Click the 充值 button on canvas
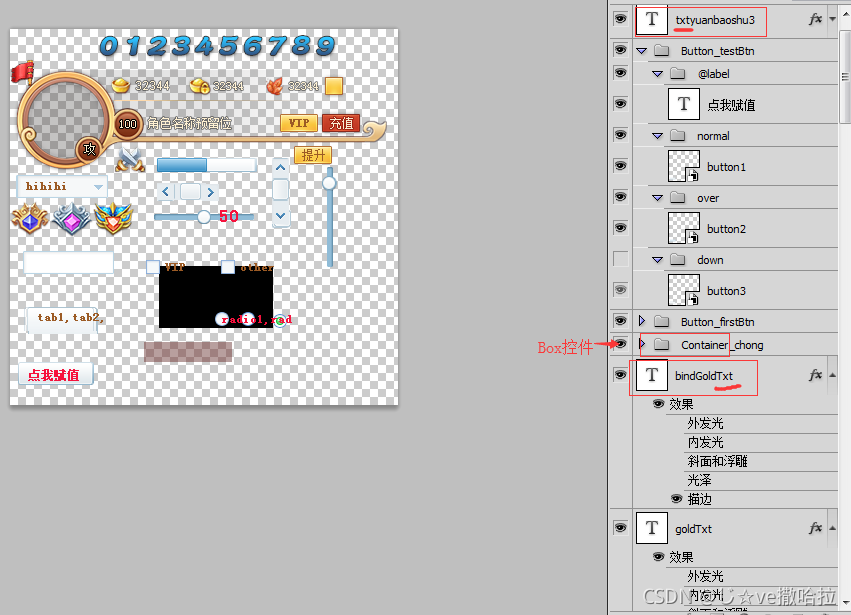Screen dimensions: 851x615 [341, 123]
